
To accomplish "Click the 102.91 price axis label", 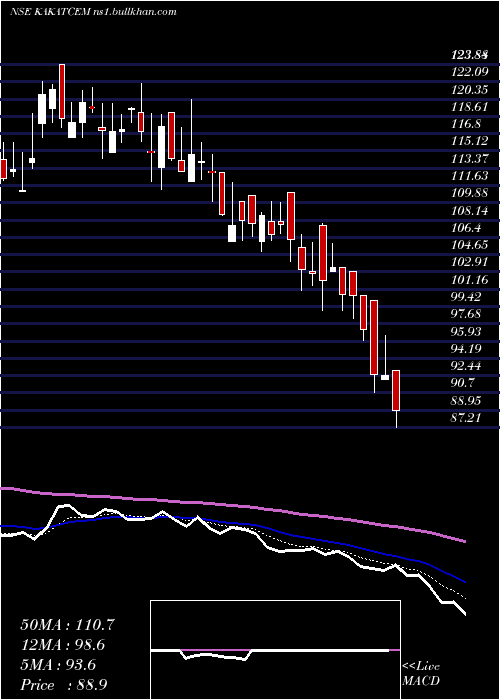I will click(470, 262).
